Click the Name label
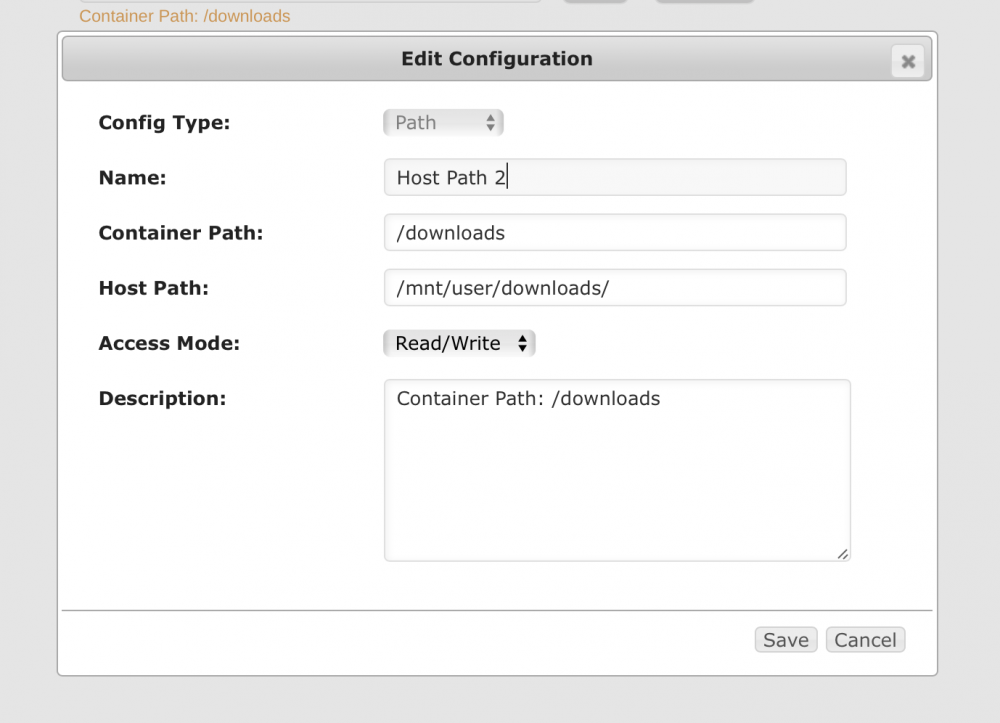Screen dimensions: 1000x723 [x=132, y=177]
